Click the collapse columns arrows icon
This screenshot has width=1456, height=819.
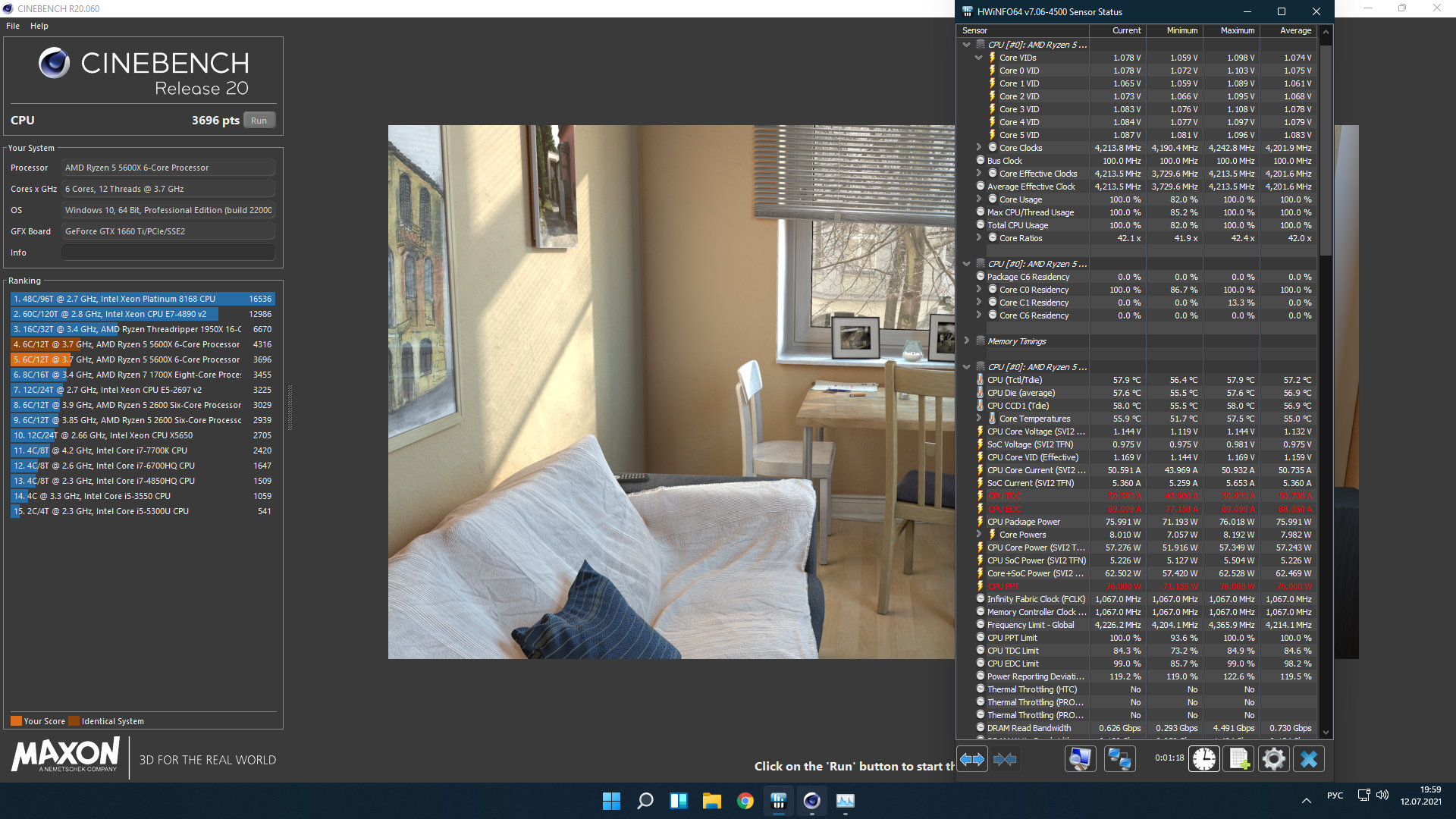[x=1005, y=759]
